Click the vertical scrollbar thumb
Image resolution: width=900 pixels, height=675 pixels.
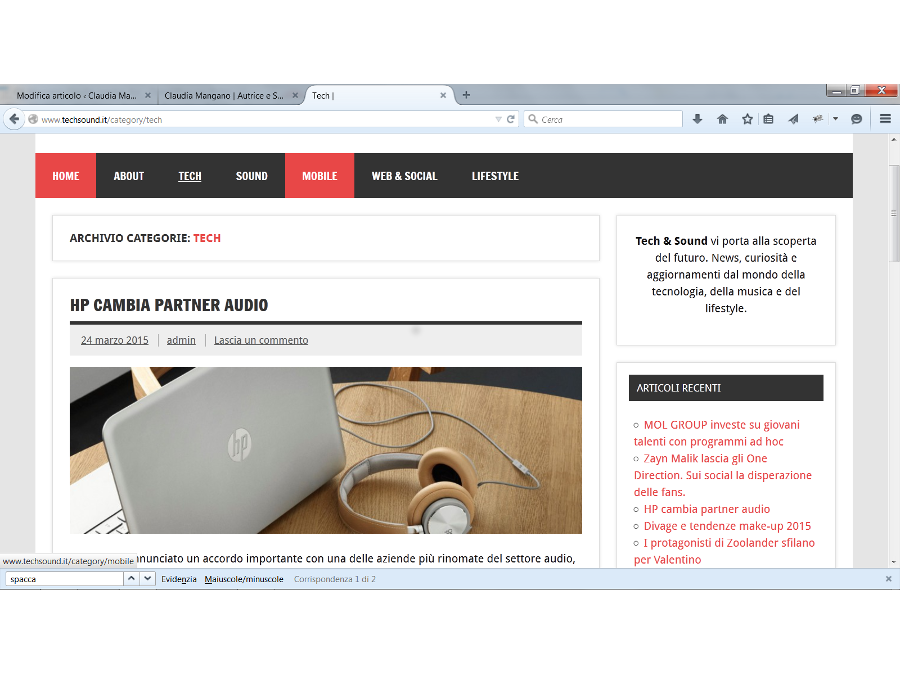click(894, 214)
